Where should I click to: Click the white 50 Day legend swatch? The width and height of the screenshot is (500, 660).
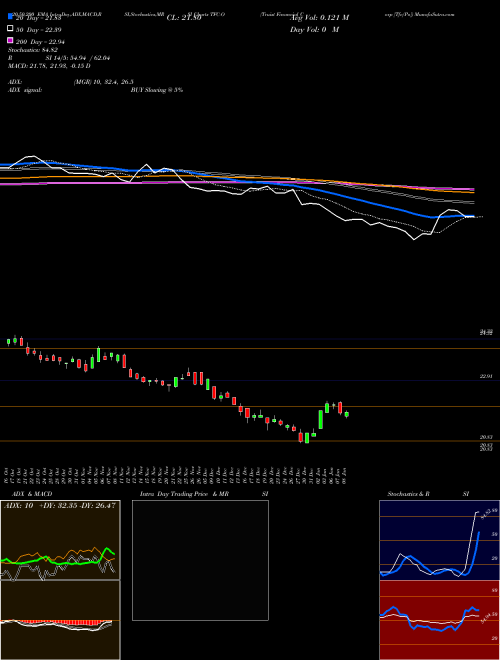11,29
